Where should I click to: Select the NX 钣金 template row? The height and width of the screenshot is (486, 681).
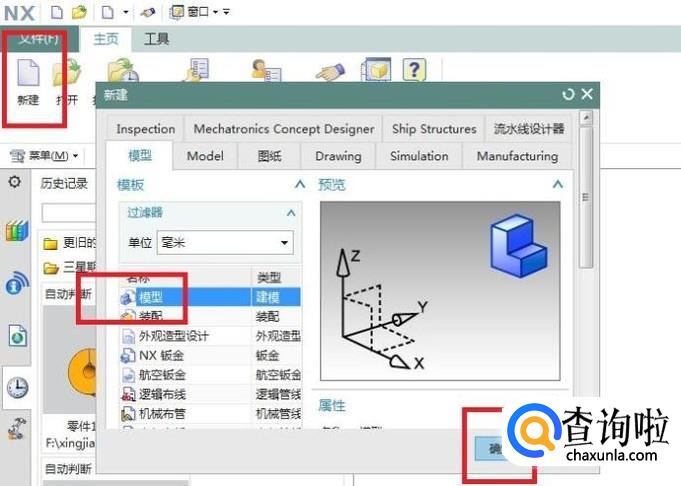[210, 355]
